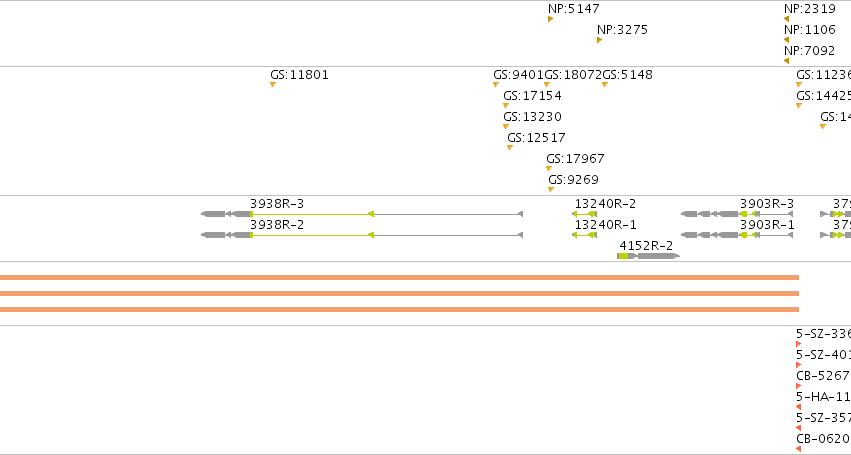Open the 3903R-3 transcript model
Viewport: 851px width, 455px height.
(x=737, y=214)
